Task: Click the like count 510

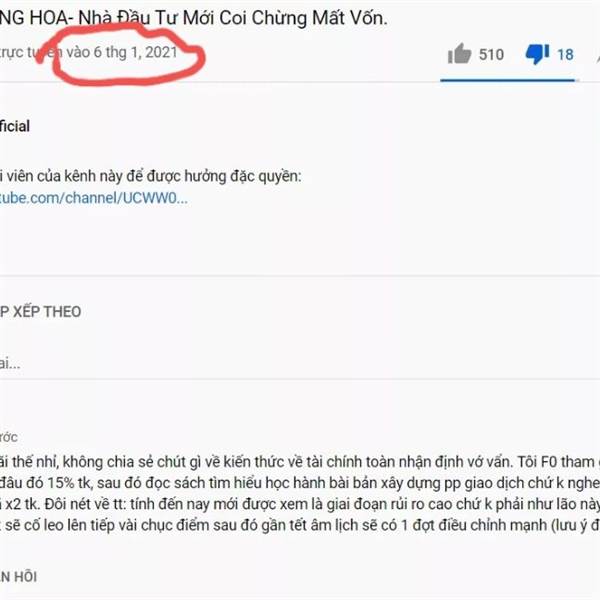Action: pos(491,55)
